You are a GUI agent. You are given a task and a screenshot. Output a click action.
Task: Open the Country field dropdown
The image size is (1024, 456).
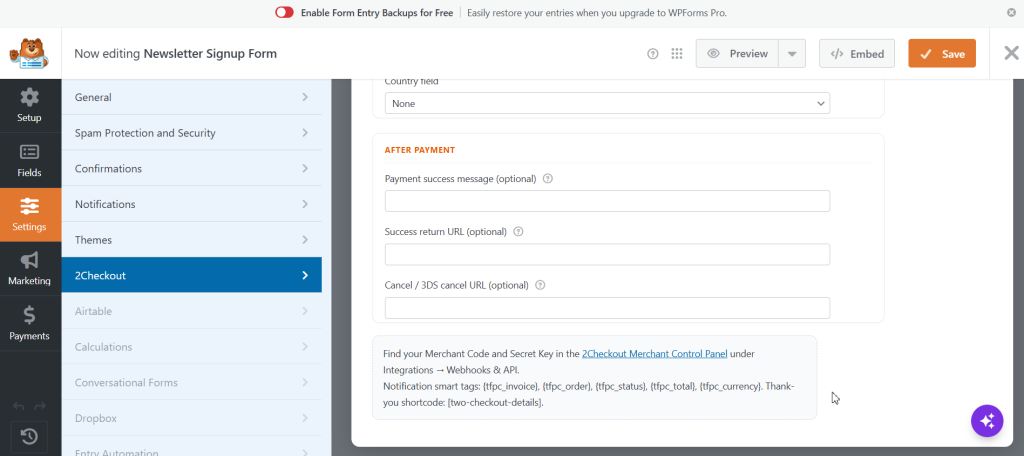pos(607,103)
